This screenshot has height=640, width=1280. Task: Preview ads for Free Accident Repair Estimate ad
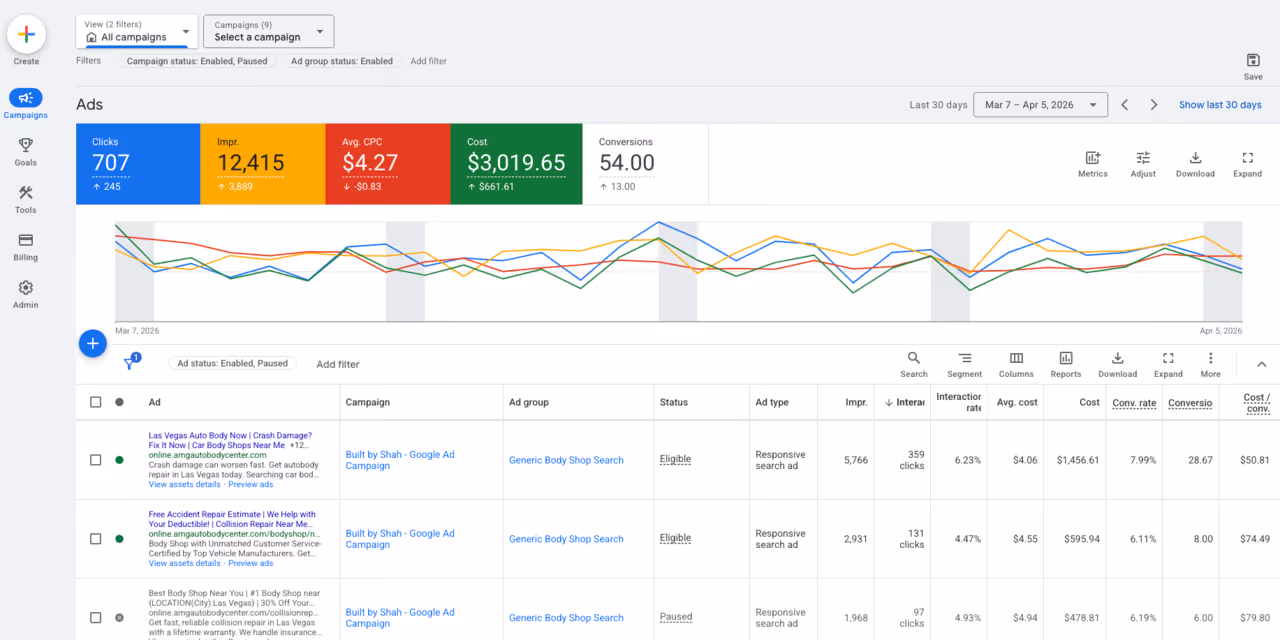[251, 564]
